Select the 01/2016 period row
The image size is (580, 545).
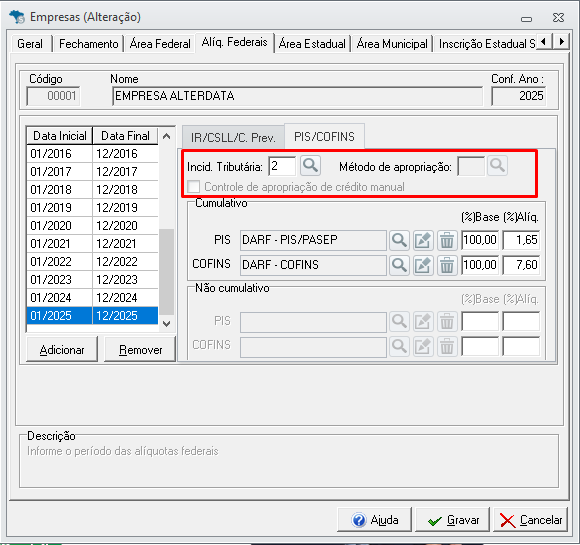(92, 154)
